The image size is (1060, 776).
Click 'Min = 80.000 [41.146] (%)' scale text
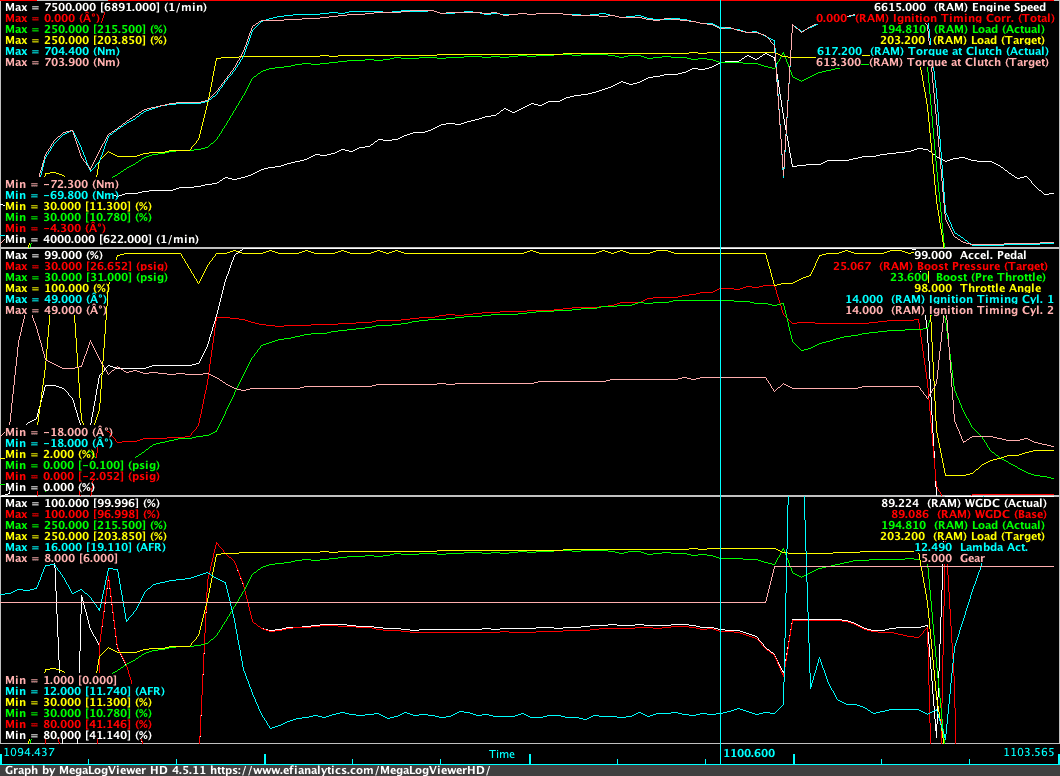(78, 724)
